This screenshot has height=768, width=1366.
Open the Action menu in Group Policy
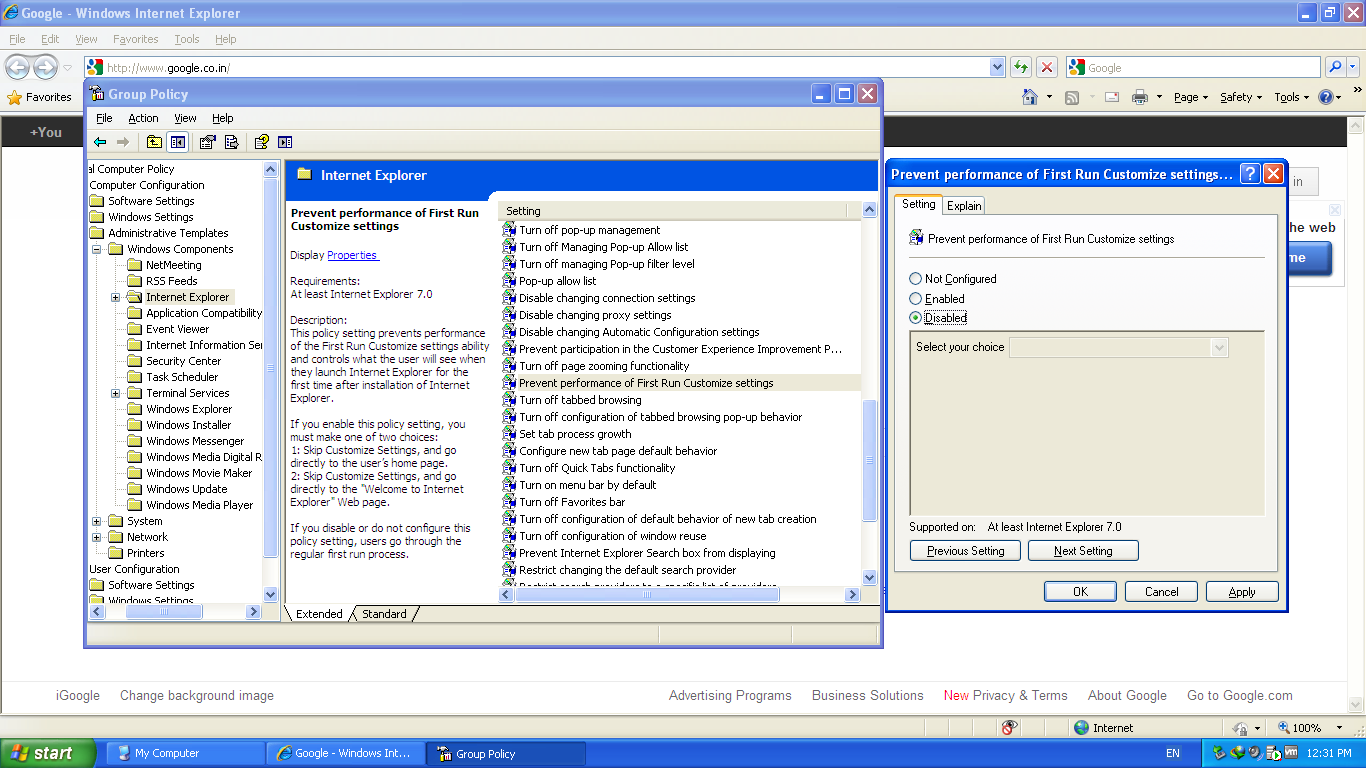(143, 118)
